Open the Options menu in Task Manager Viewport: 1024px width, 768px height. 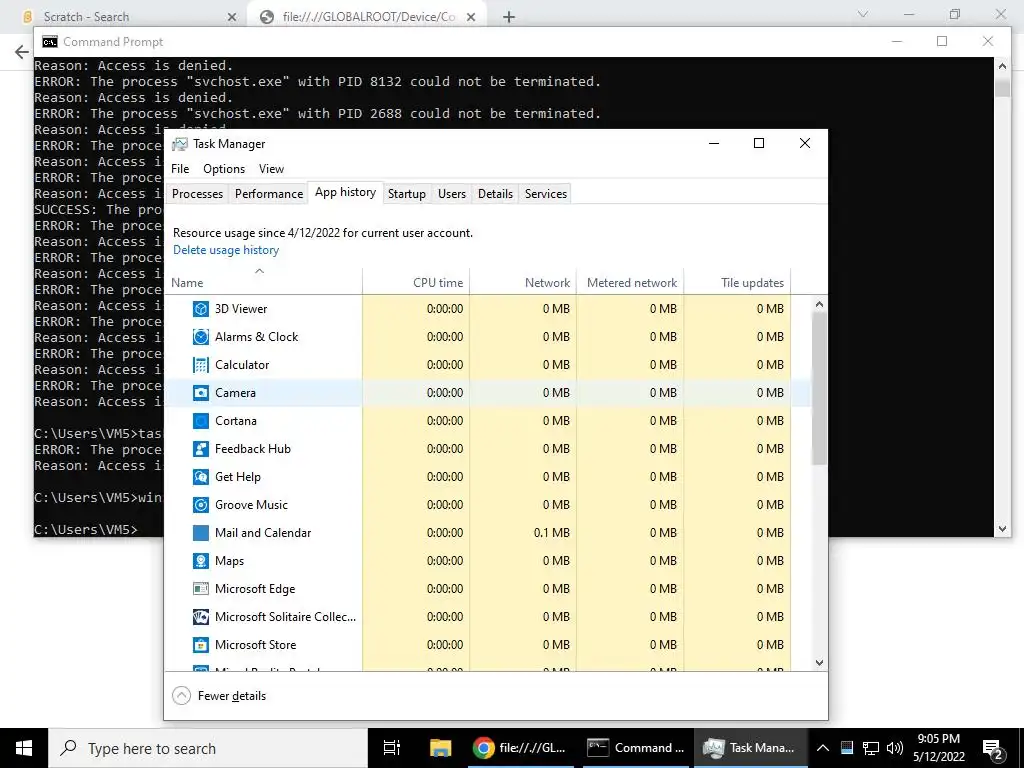224,169
